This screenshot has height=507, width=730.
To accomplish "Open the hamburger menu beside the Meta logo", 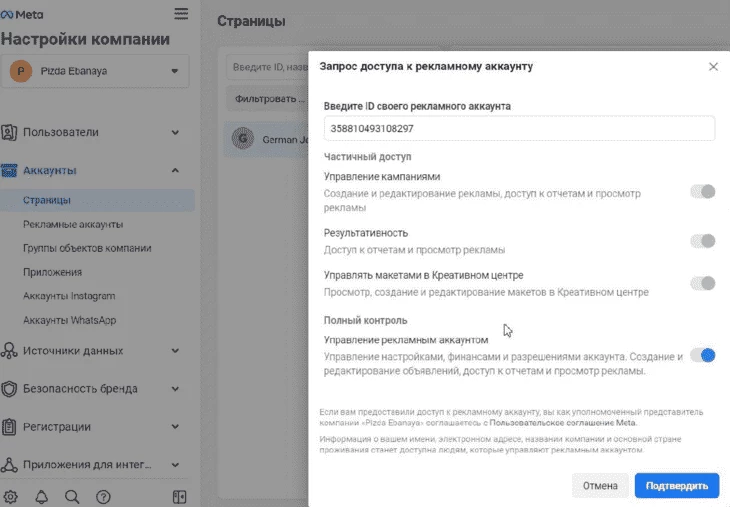I will point(181,14).
